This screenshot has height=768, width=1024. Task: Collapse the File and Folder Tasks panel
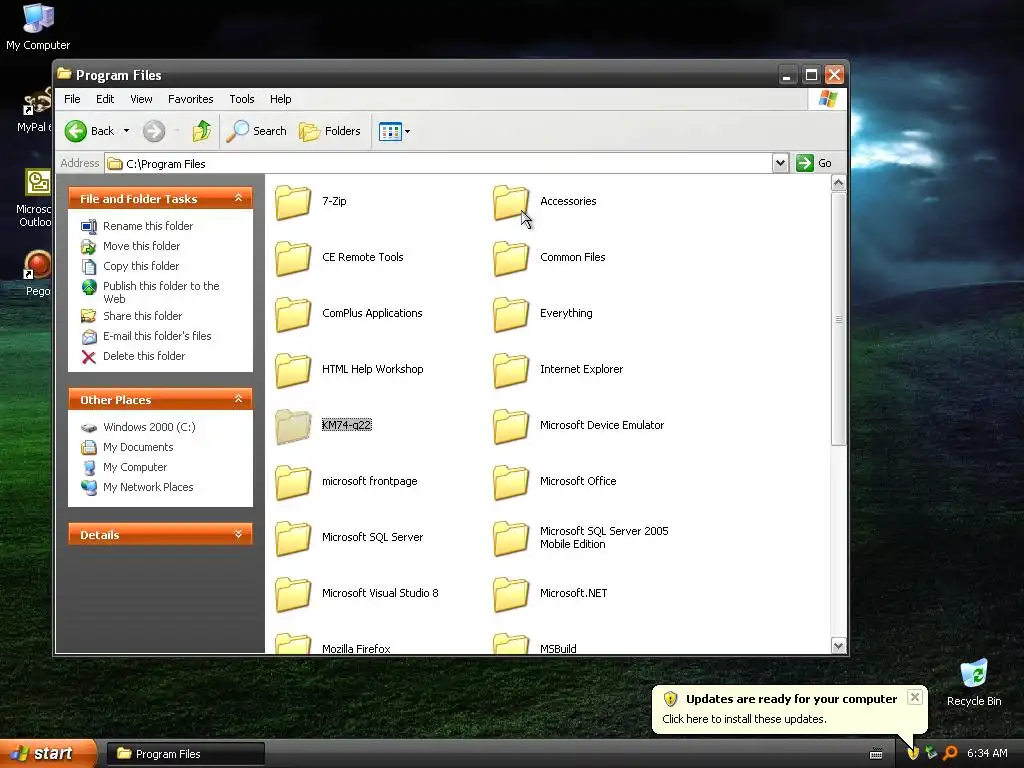tap(238, 198)
